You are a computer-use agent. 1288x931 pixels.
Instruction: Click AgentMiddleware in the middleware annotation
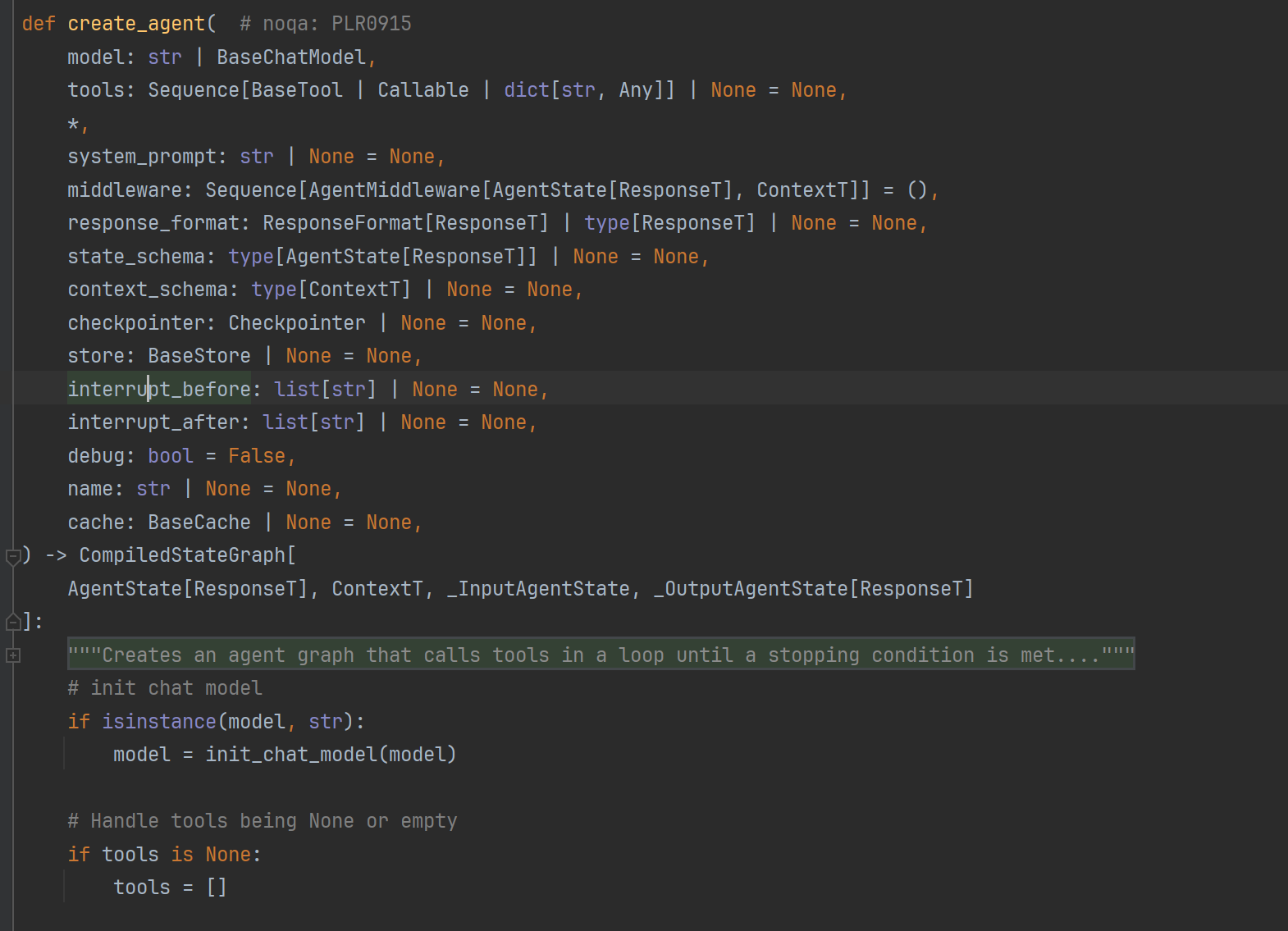click(x=395, y=190)
